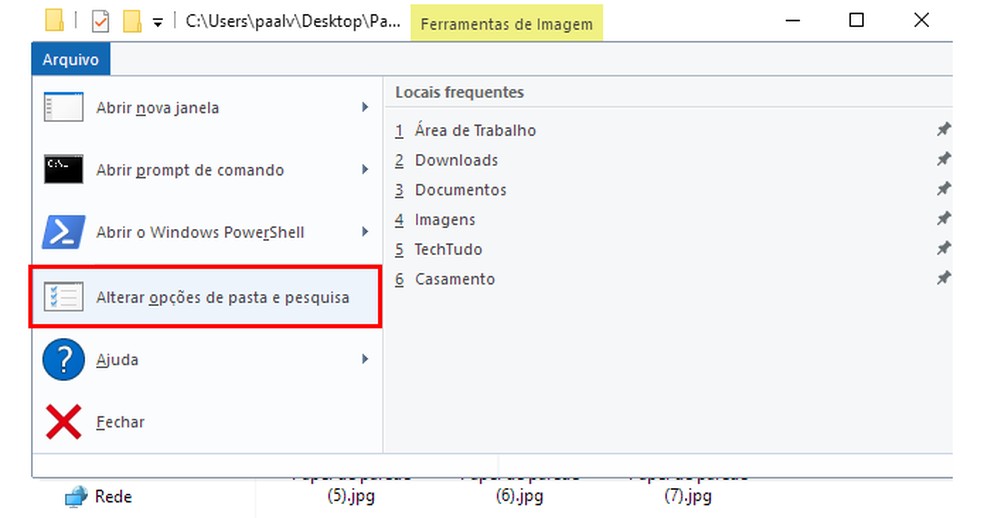The image size is (984, 518).
Task: Minimize the File Explorer window
Action: (793, 21)
